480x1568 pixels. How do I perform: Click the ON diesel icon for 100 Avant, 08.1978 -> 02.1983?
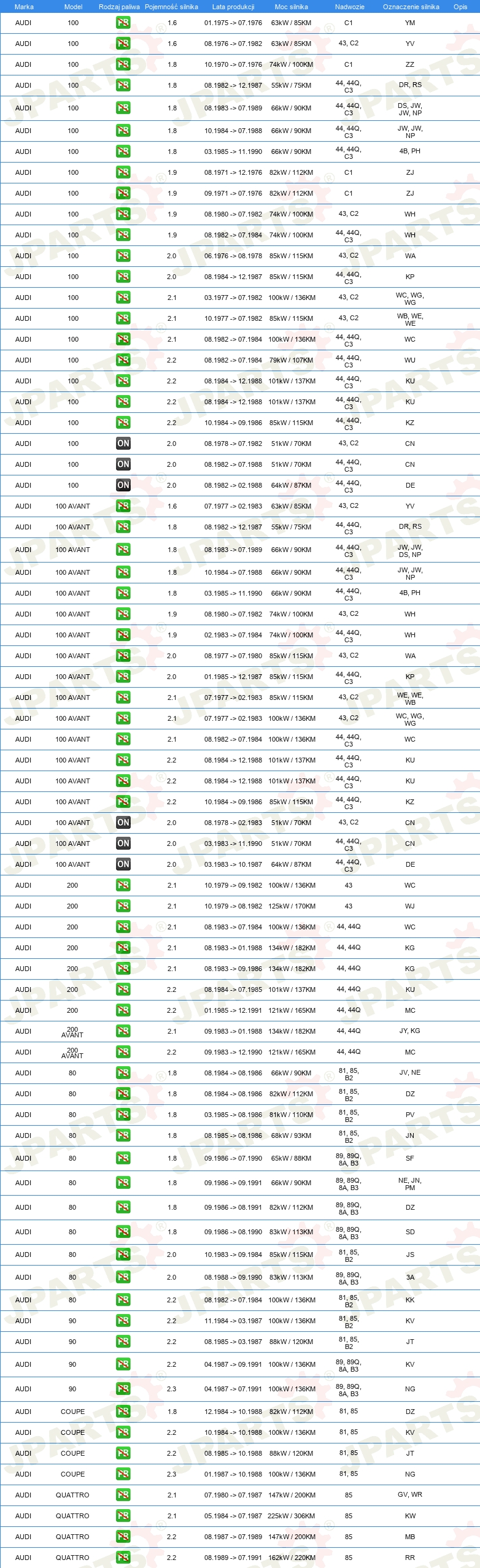point(123,823)
